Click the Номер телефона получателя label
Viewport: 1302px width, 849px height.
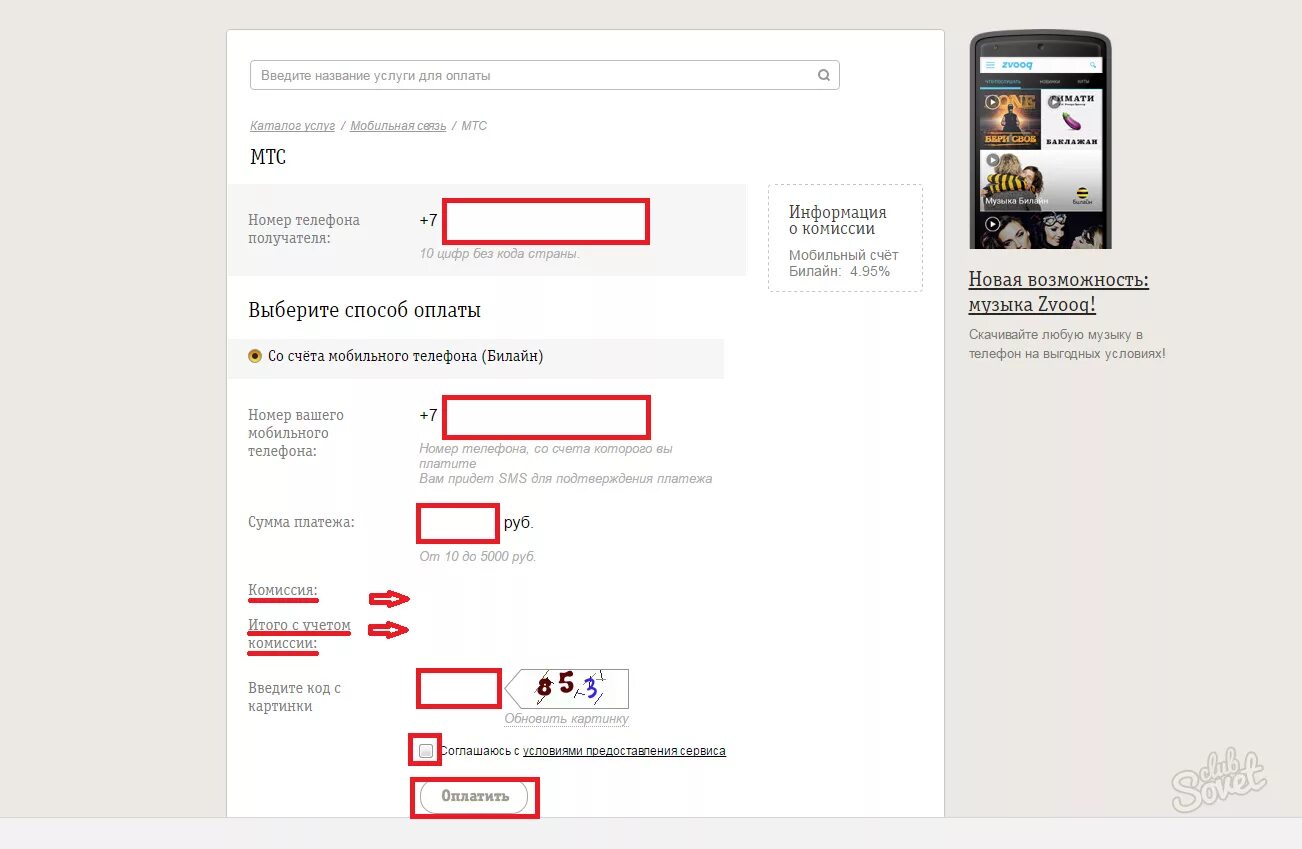pos(304,229)
